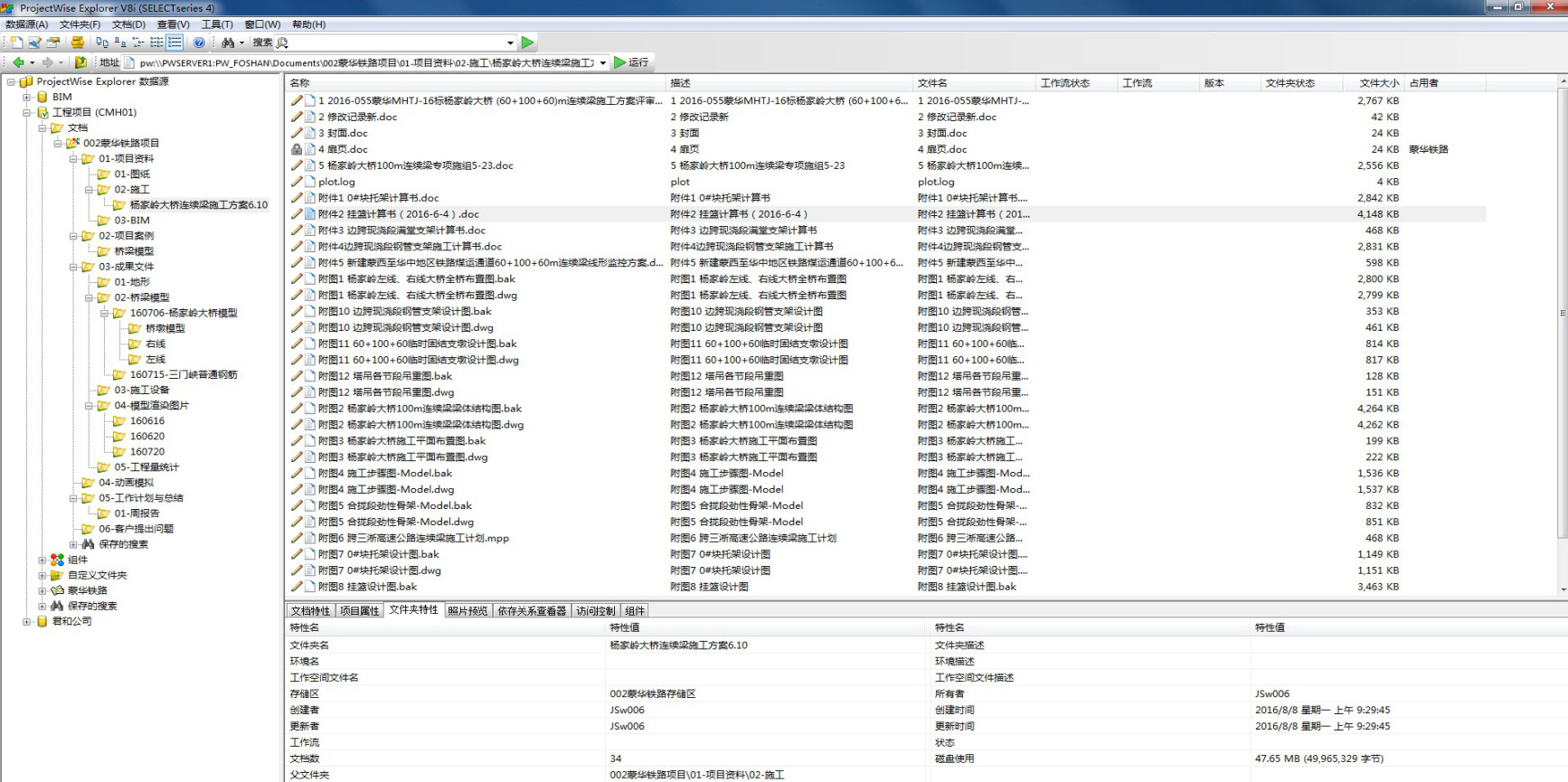Click the advanced document wizard toolbar icon
Image resolution: width=1568 pixels, height=782 pixels.
tap(34, 42)
